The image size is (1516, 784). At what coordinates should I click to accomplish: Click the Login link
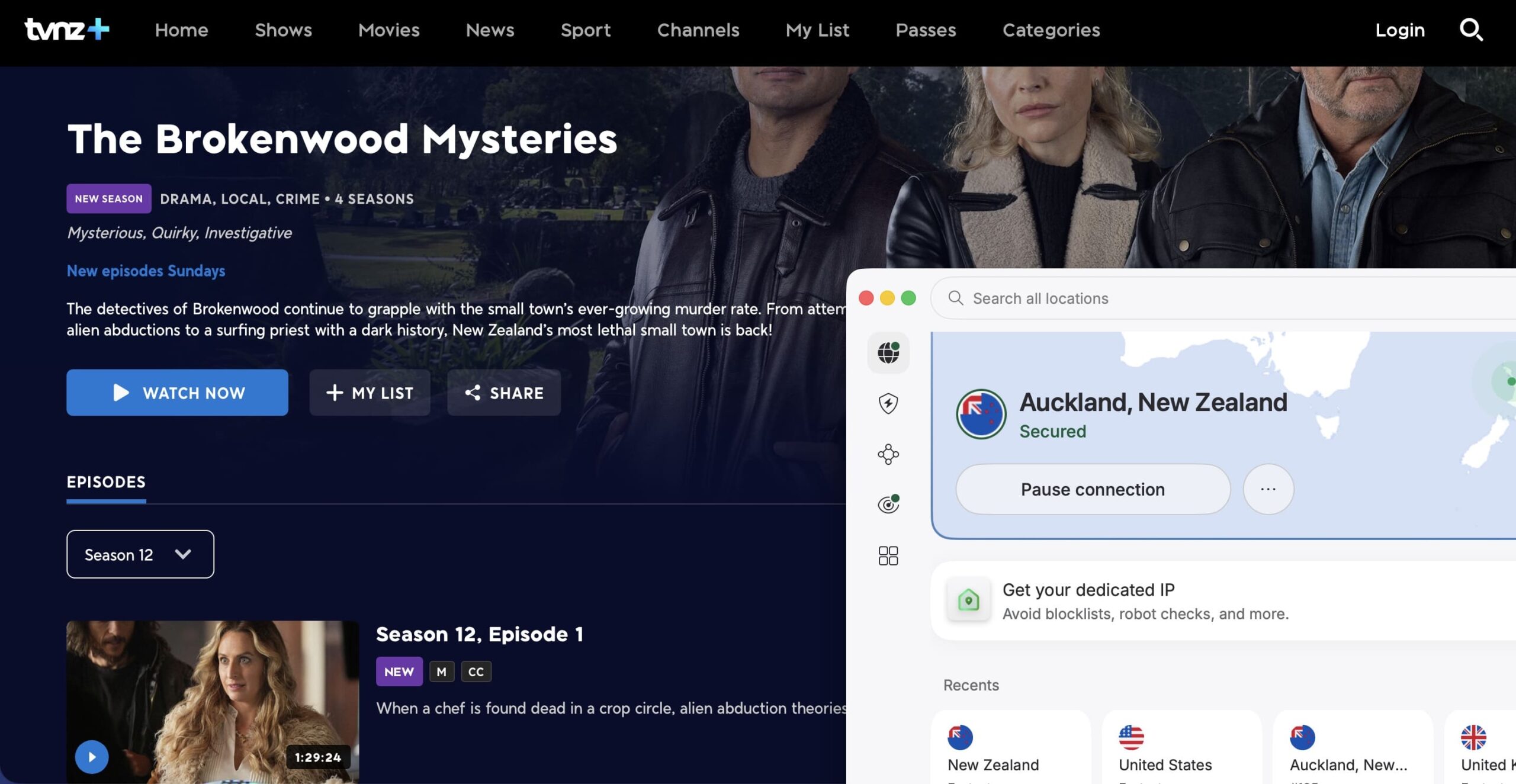[1400, 30]
